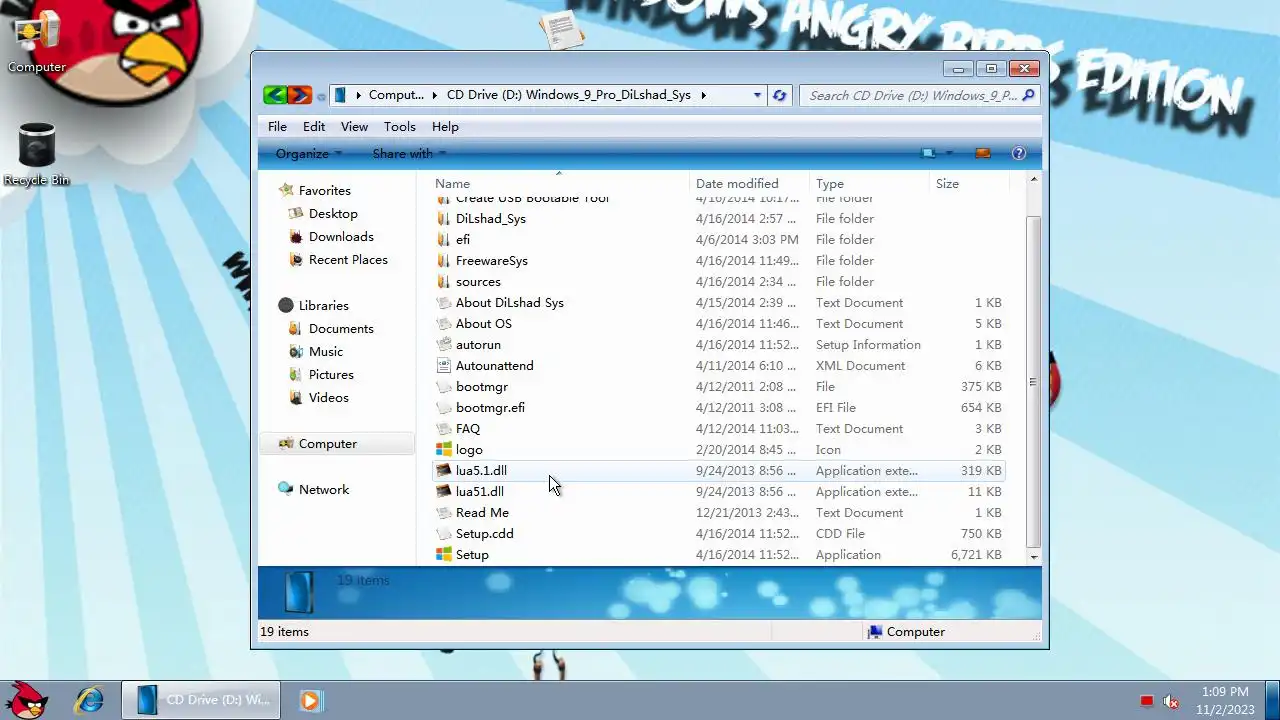Select the About DiLshad Sys text file icon
The height and width of the screenshot is (720, 1280).
(444, 303)
